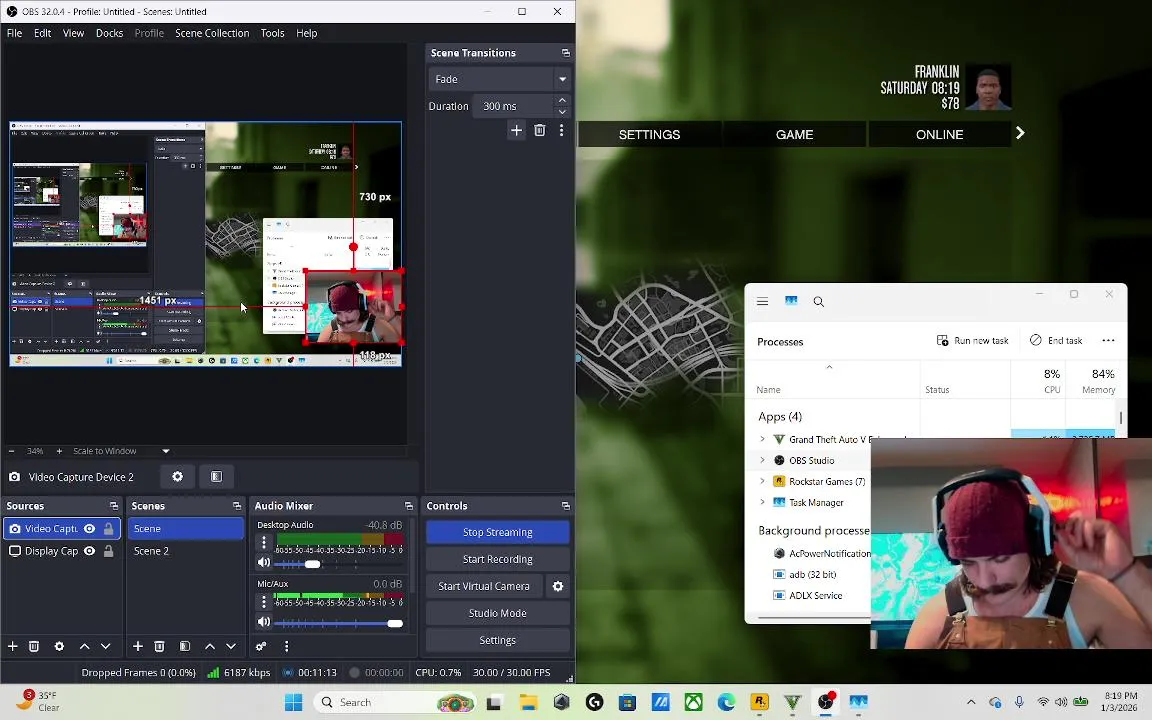Open advanced audio properties gears icon
Screen dimensions: 1152x720
tap(261, 647)
